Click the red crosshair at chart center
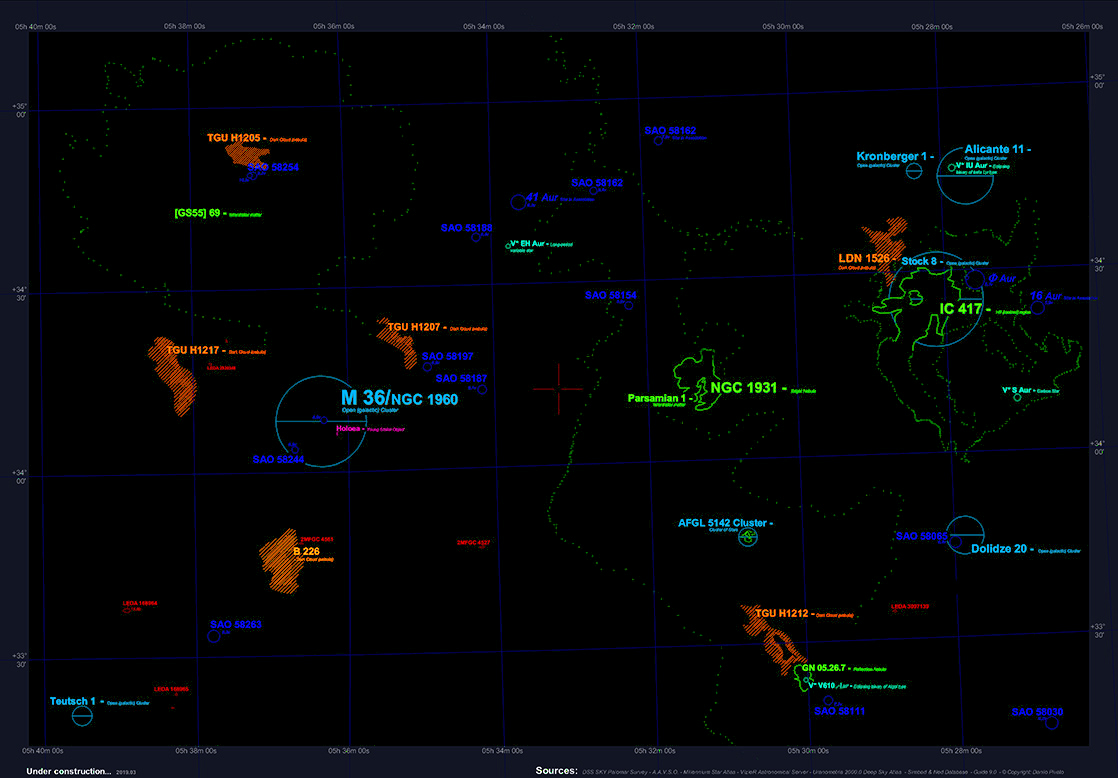The height and width of the screenshot is (778, 1118). pyautogui.click(x=558, y=389)
